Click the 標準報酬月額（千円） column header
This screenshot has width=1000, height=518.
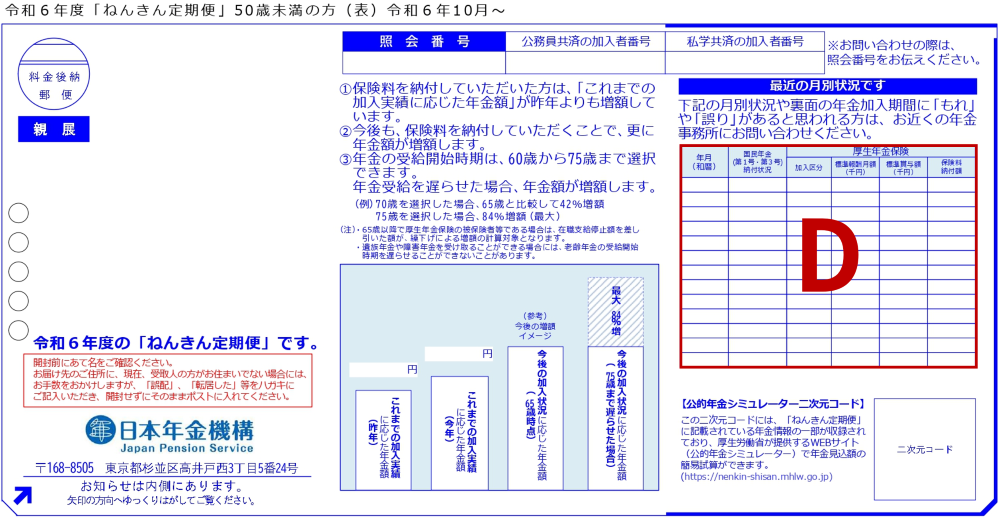click(855, 167)
